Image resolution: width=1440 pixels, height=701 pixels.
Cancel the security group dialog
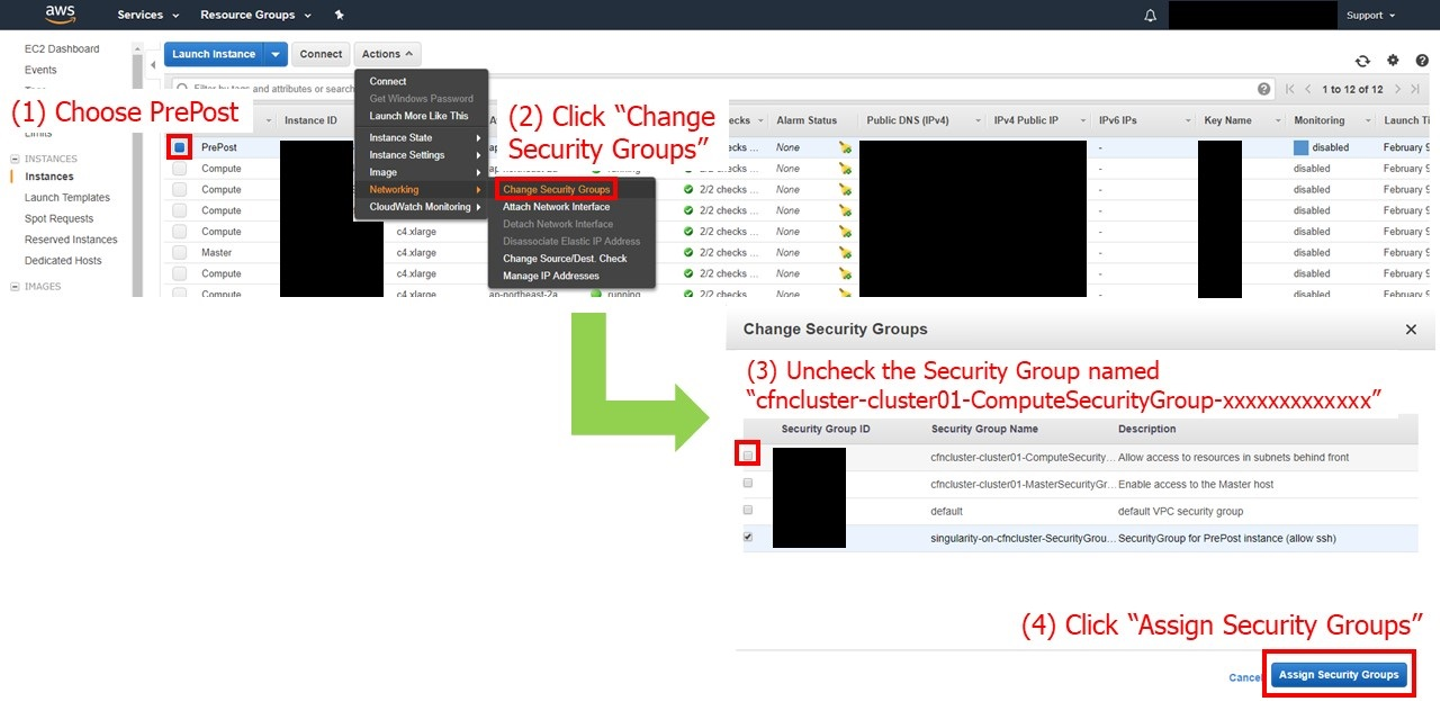point(1245,677)
